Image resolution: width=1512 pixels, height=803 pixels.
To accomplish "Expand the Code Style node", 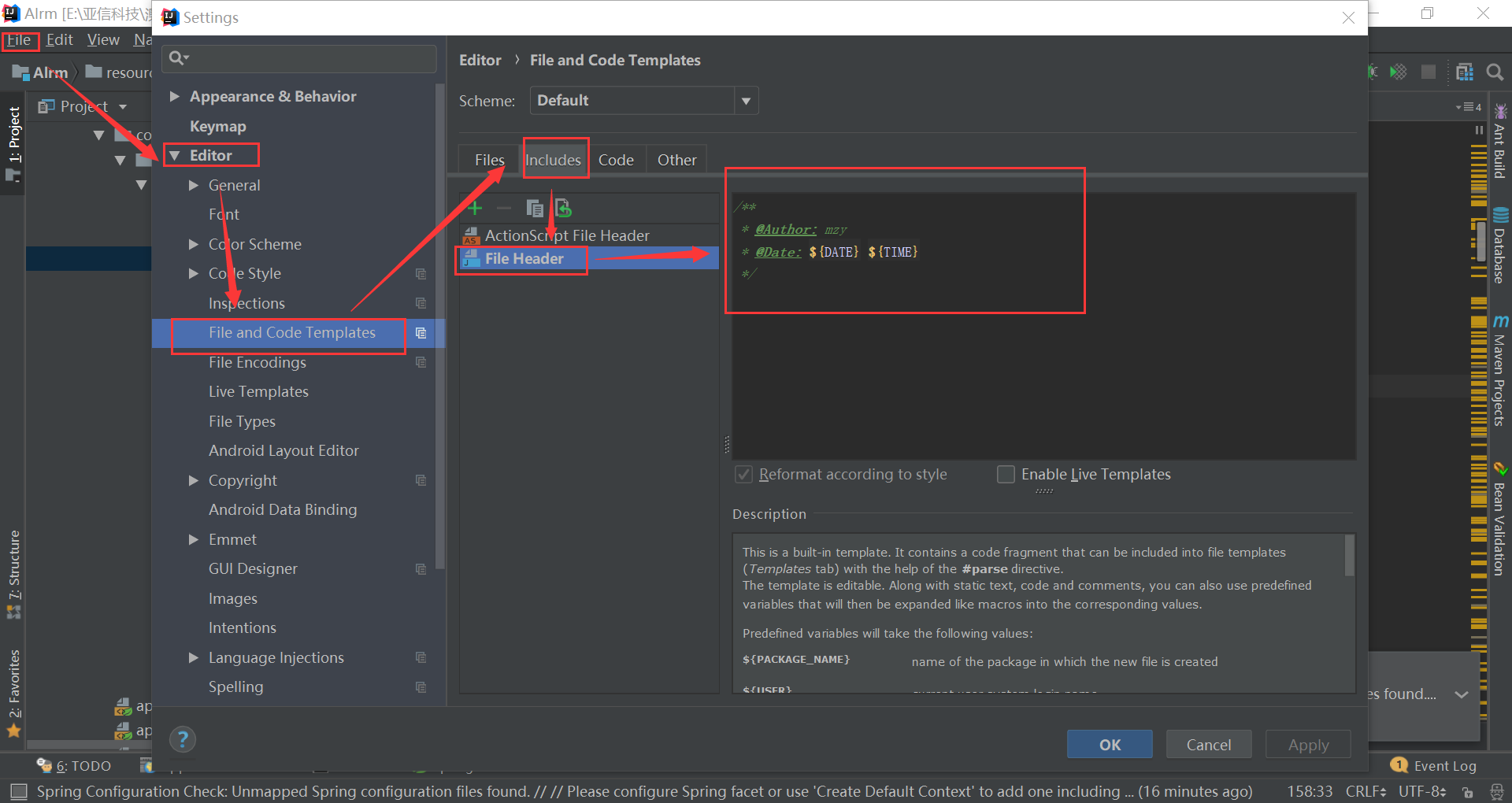I will 194,273.
